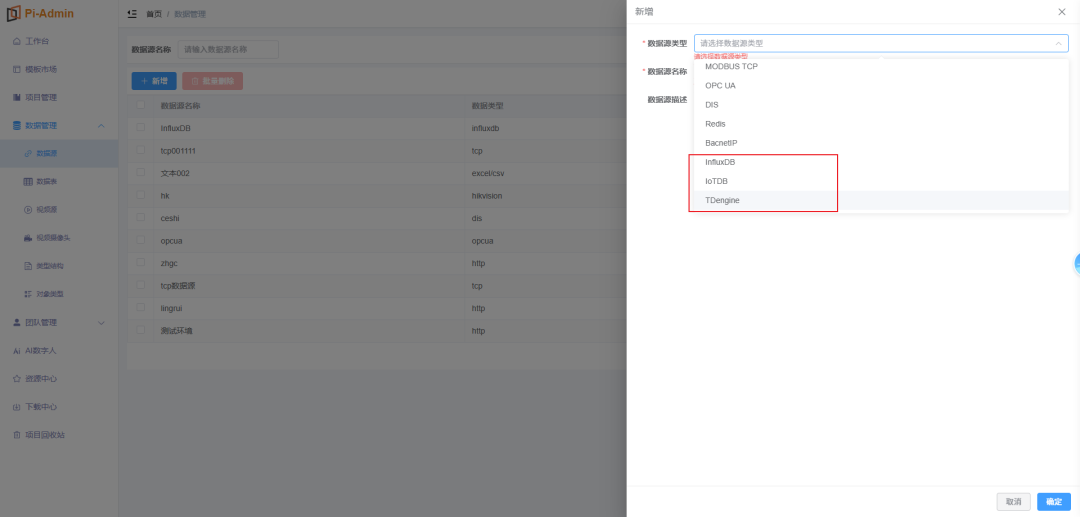This screenshot has height=517, width=1080.
Task: Choose TDengine from the list
Action: [881, 200]
